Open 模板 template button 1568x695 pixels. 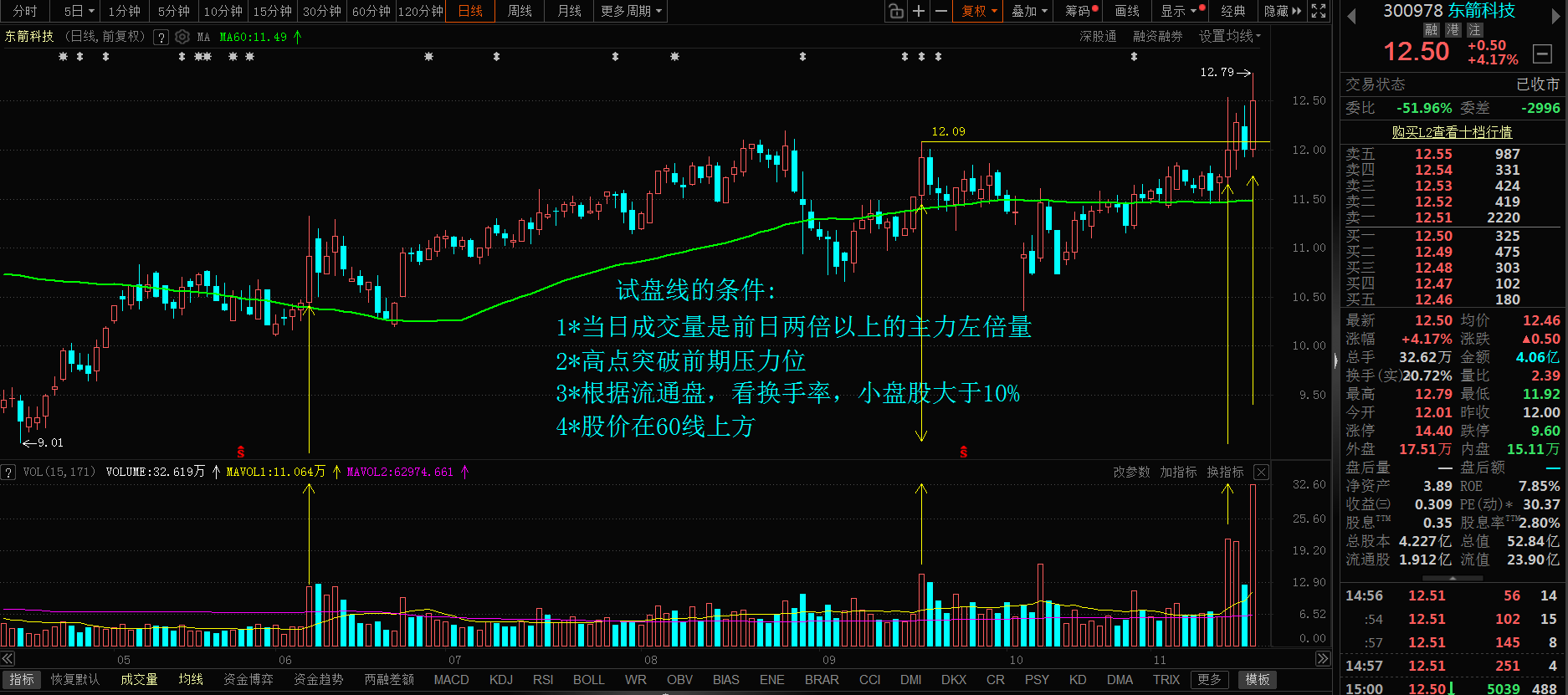(1258, 679)
